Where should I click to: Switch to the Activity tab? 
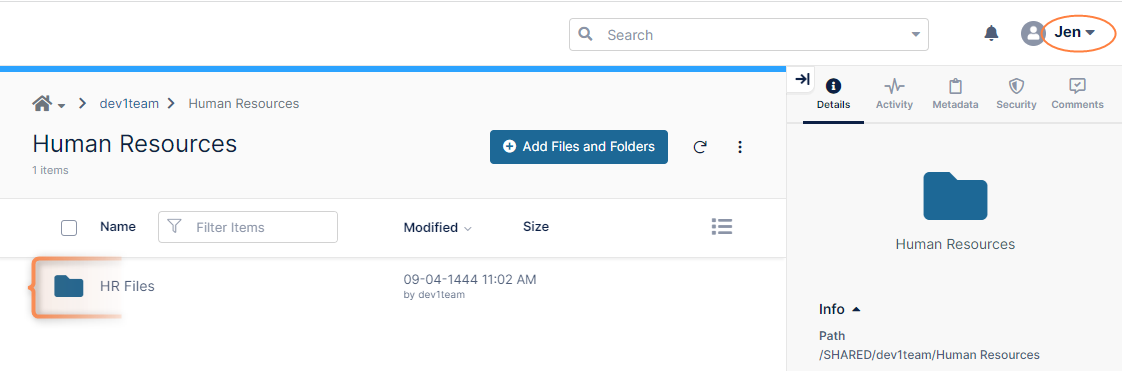point(894,95)
